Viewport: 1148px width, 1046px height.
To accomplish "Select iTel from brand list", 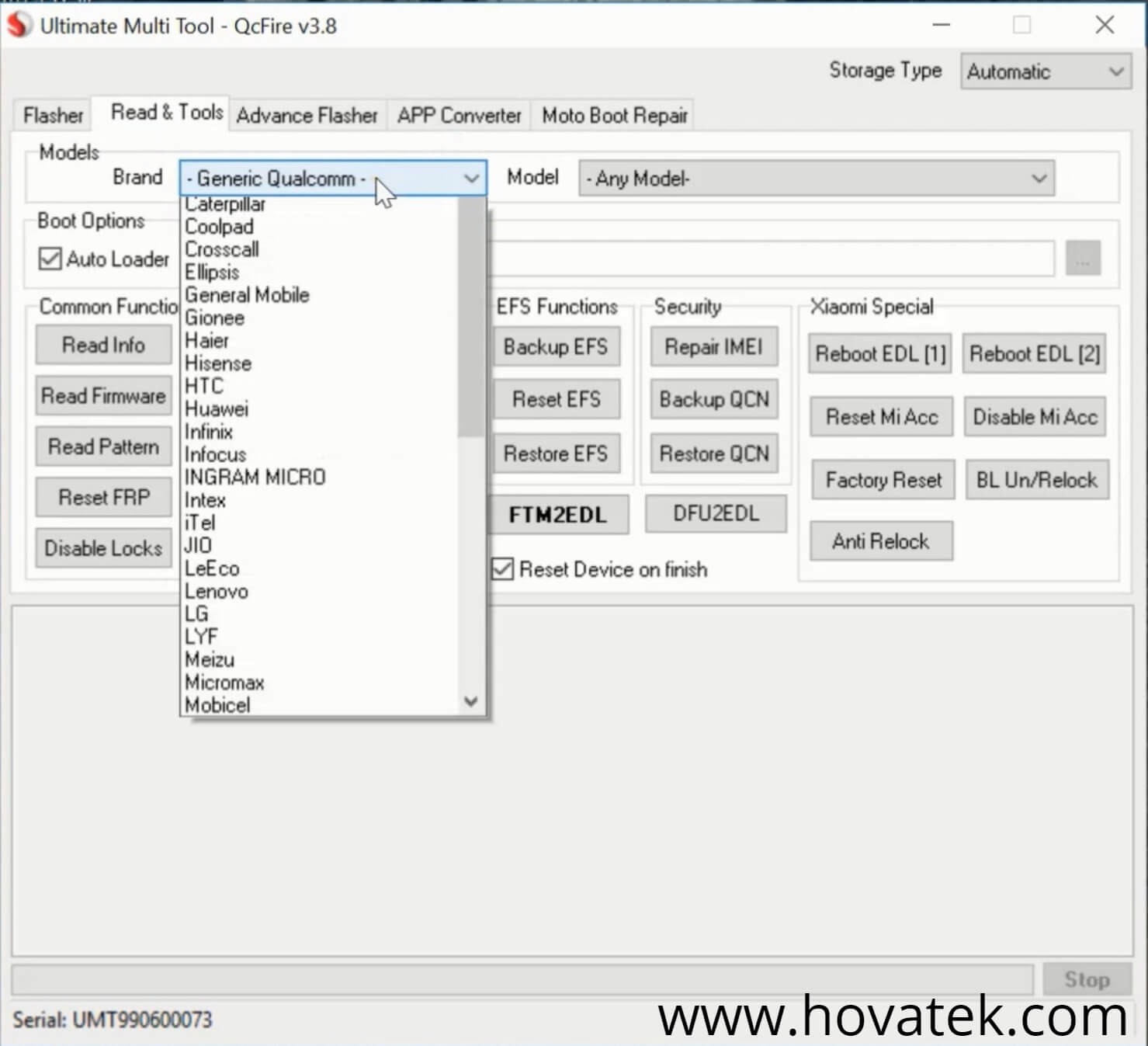I will pos(320,523).
